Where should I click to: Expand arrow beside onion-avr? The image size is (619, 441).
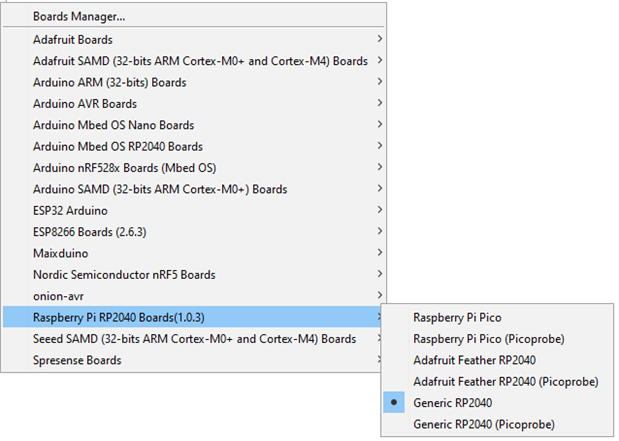[380, 295]
